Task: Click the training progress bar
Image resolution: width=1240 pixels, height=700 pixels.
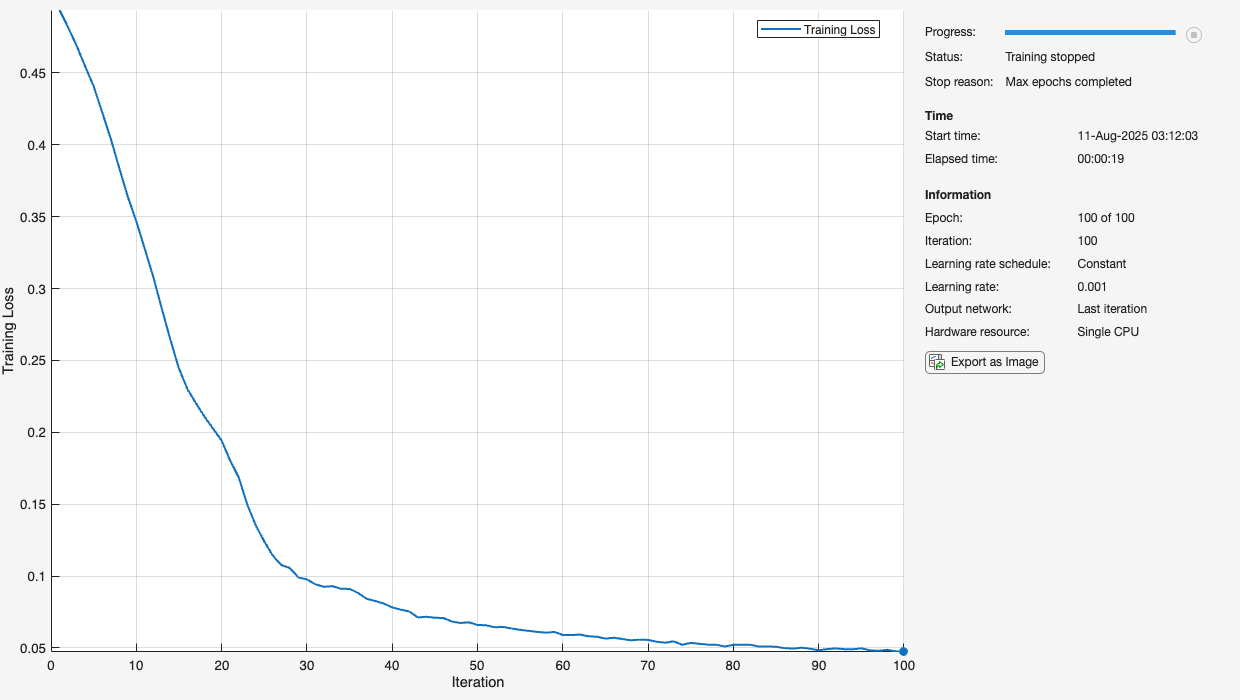Action: pyautogui.click(x=1090, y=33)
